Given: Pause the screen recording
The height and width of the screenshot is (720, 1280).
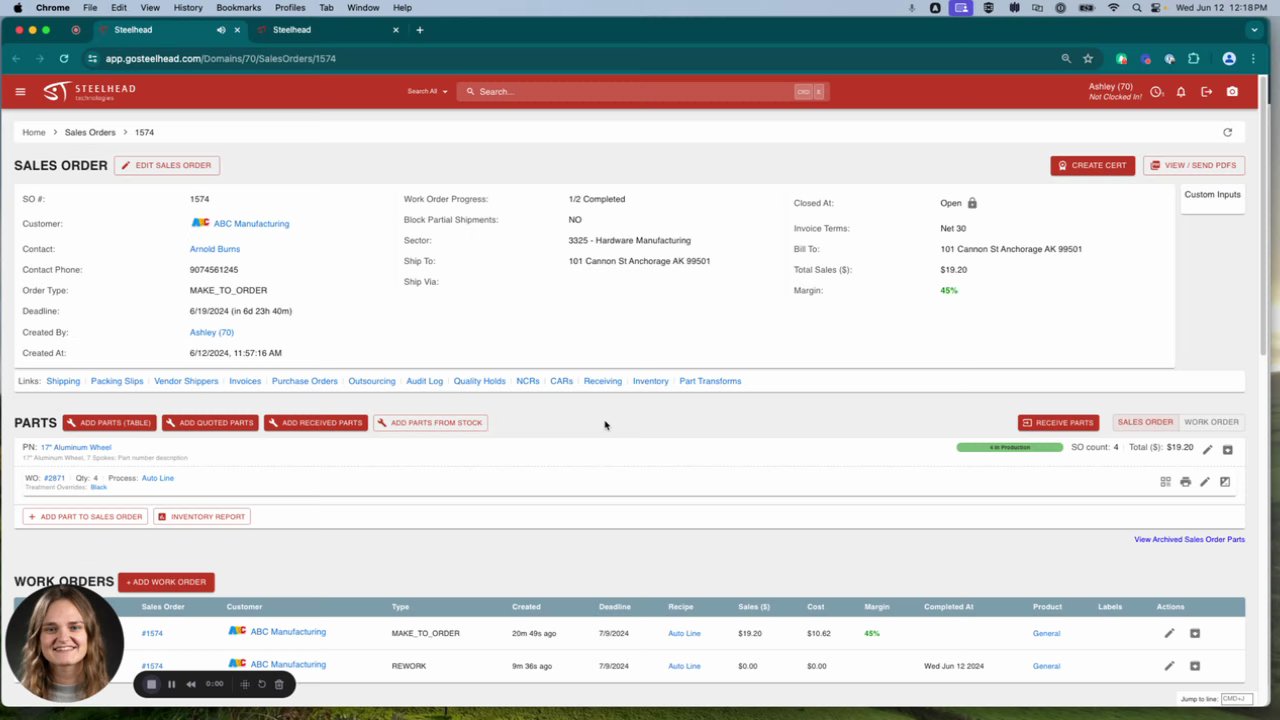Looking at the screenshot, I should tap(171, 684).
